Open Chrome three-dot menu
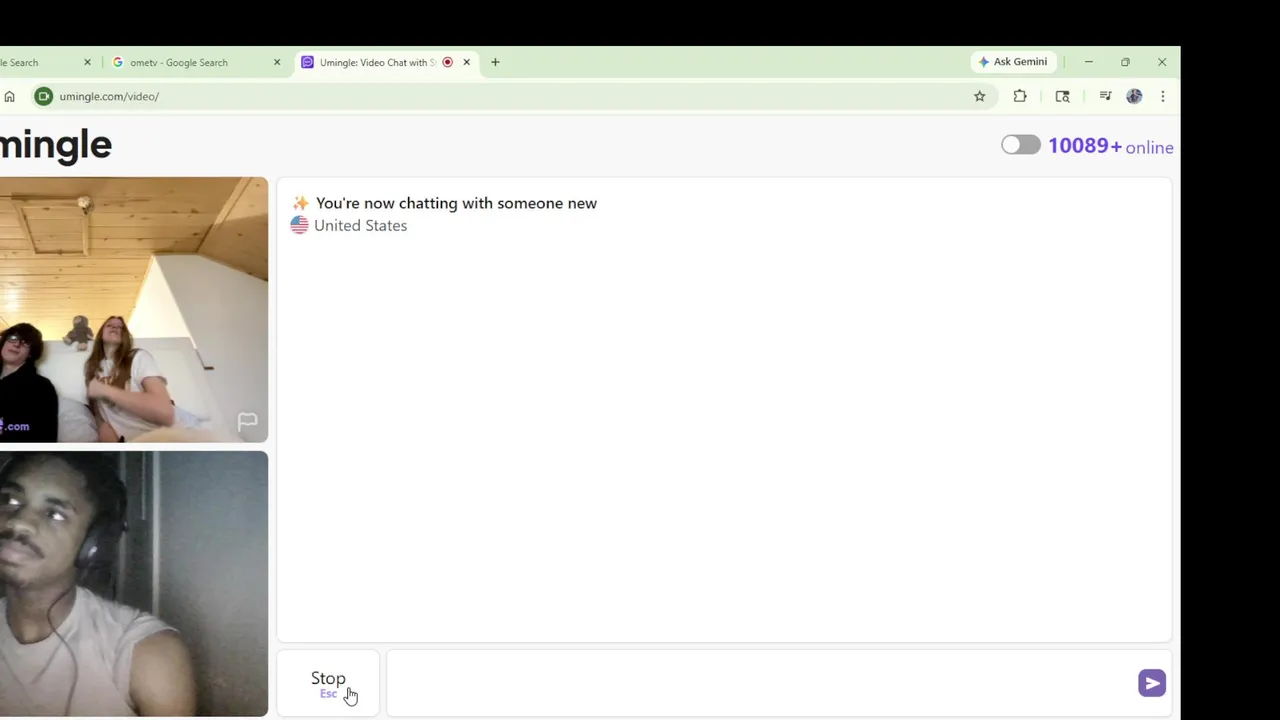Screen dimensions: 1280x720 (1162, 96)
